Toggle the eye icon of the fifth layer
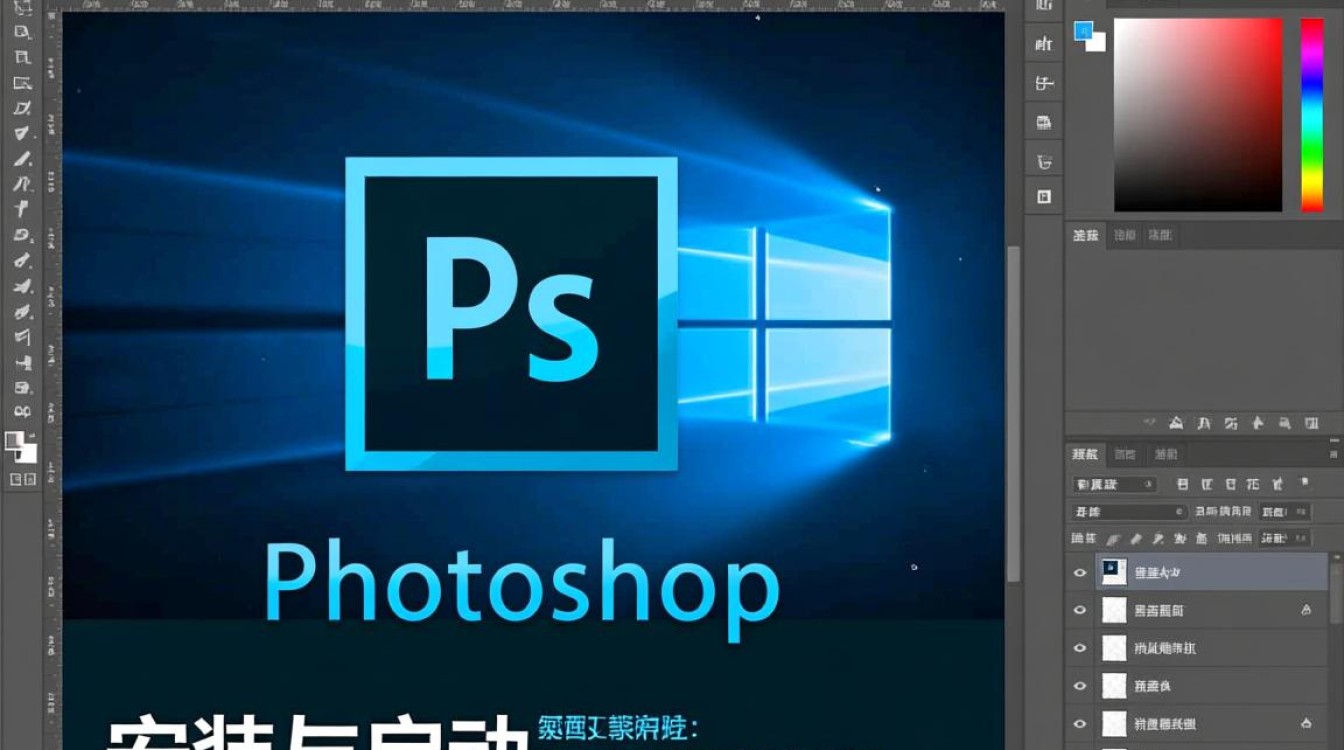 1080,724
